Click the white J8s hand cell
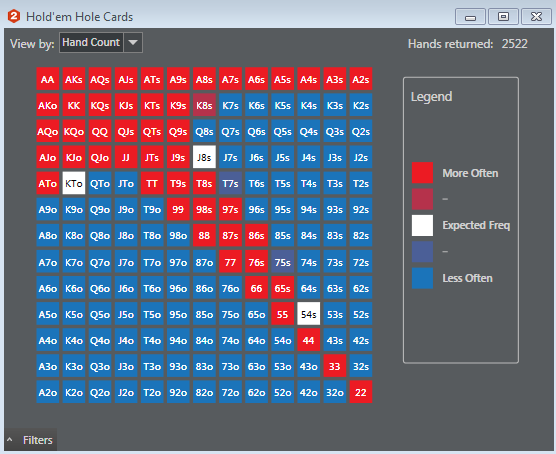This screenshot has height=454, width=556. [x=204, y=157]
